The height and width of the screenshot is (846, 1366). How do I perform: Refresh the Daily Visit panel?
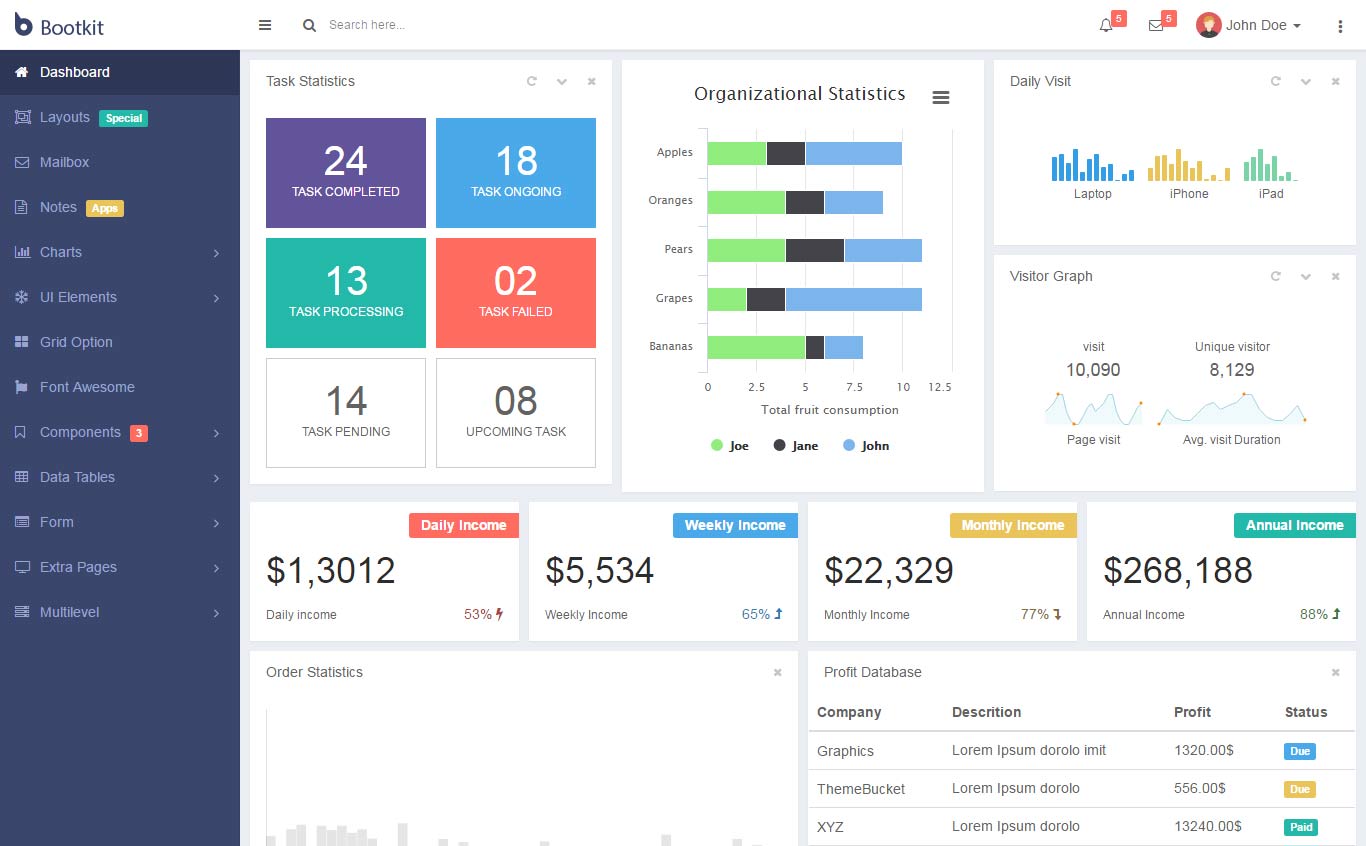tap(1276, 82)
